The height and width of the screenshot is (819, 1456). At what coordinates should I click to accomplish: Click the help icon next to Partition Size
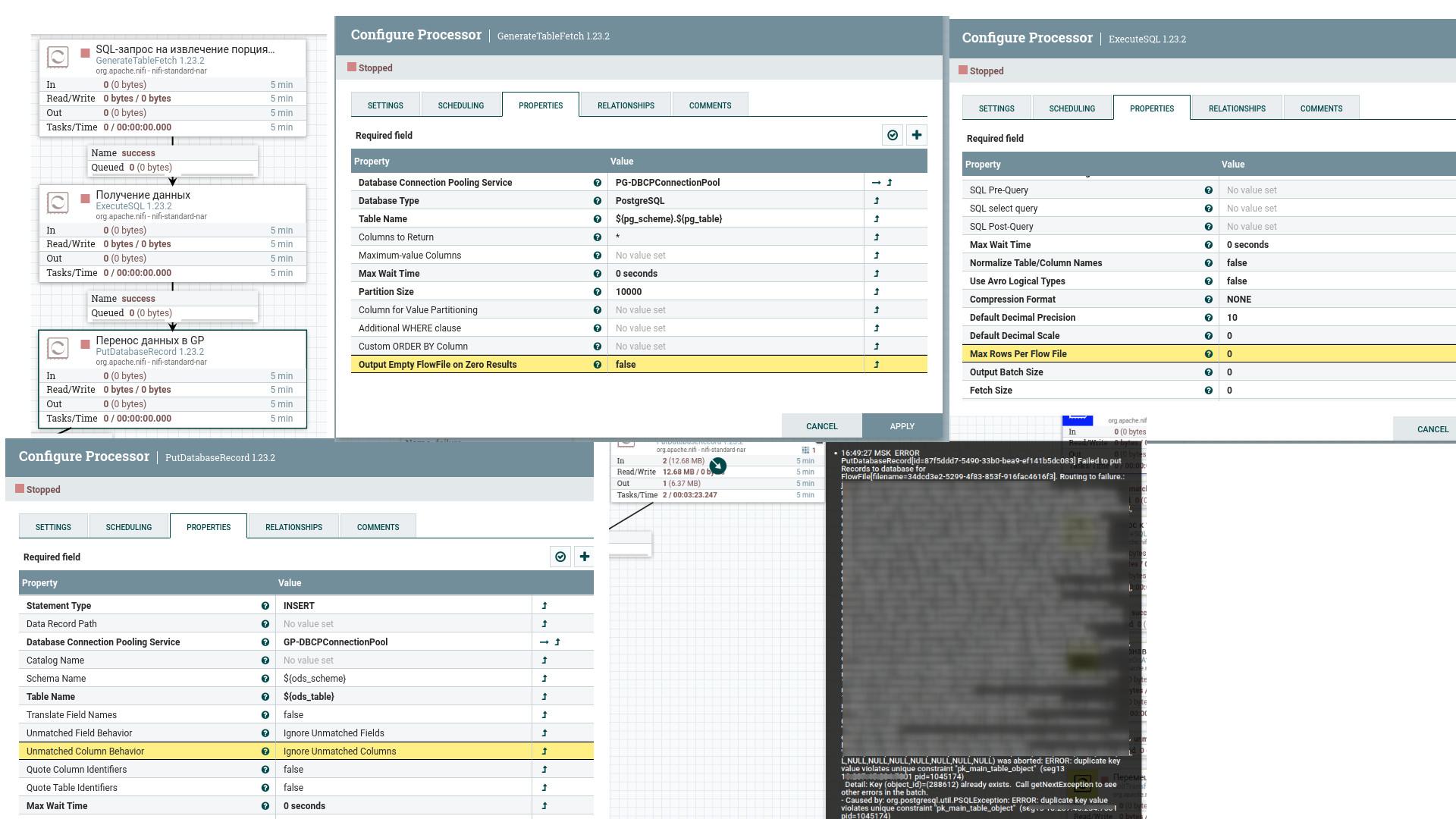pos(597,292)
